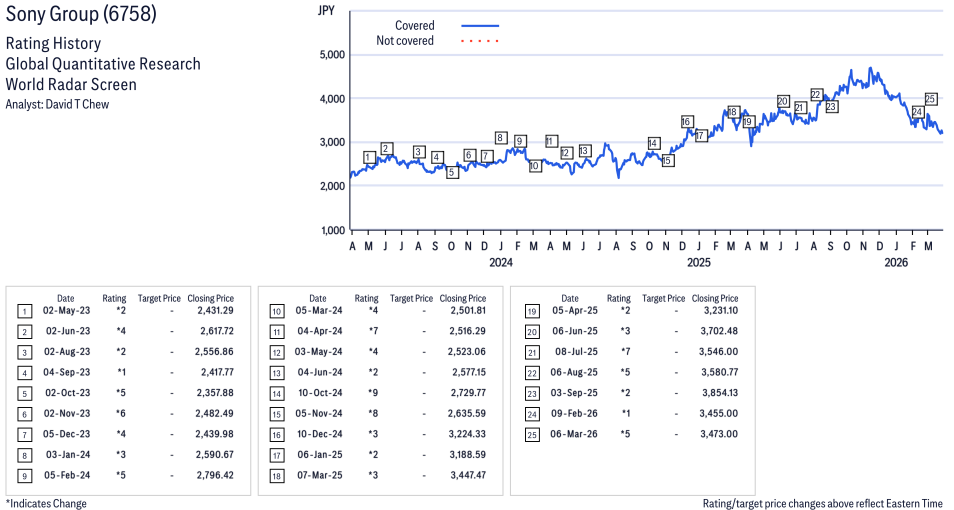Select chart marker 25 near the 4,000 level
Screen dimensions: 954x510
click(x=930, y=99)
